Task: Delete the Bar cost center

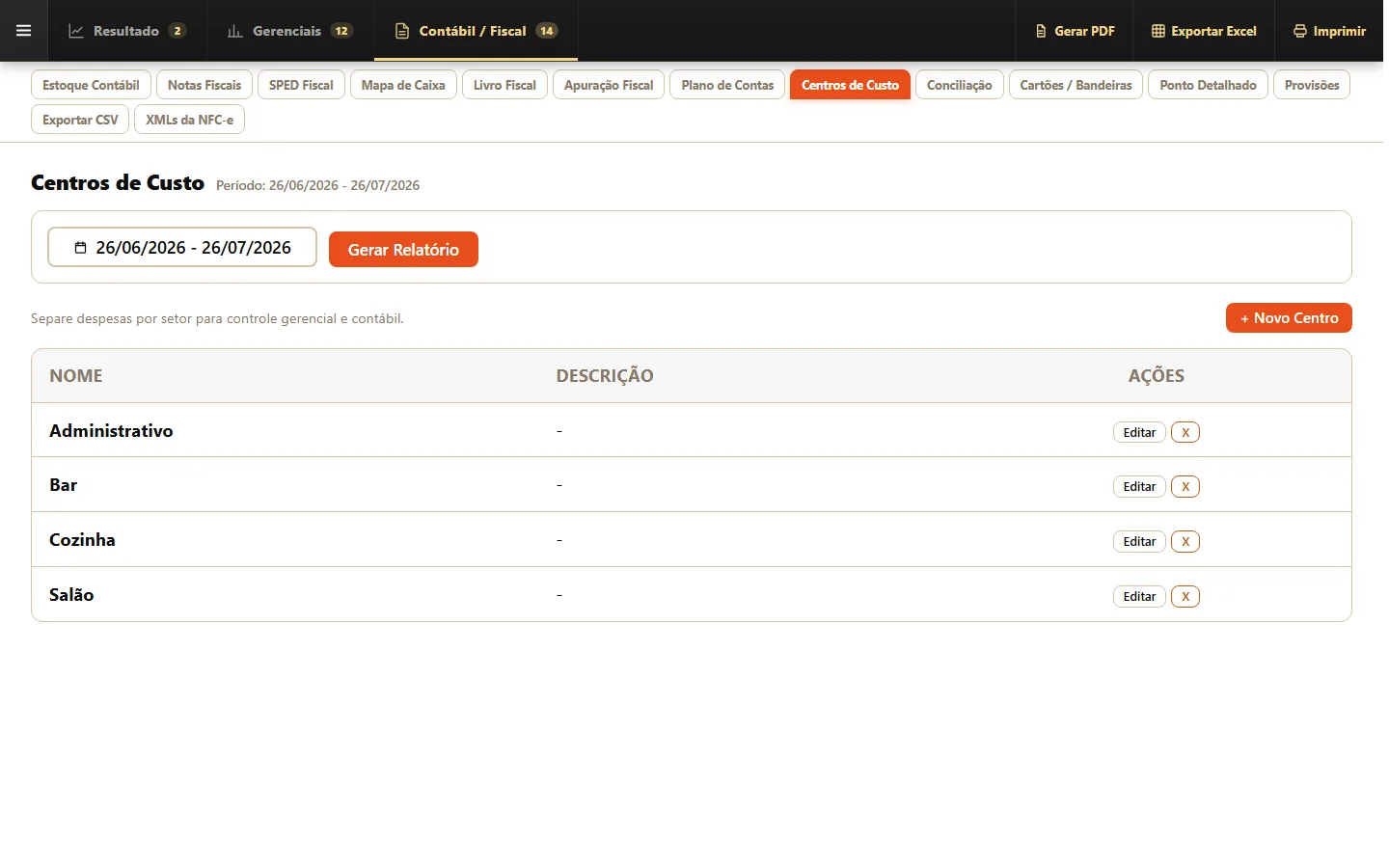Action: pyautogui.click(x=1185, y=486)
